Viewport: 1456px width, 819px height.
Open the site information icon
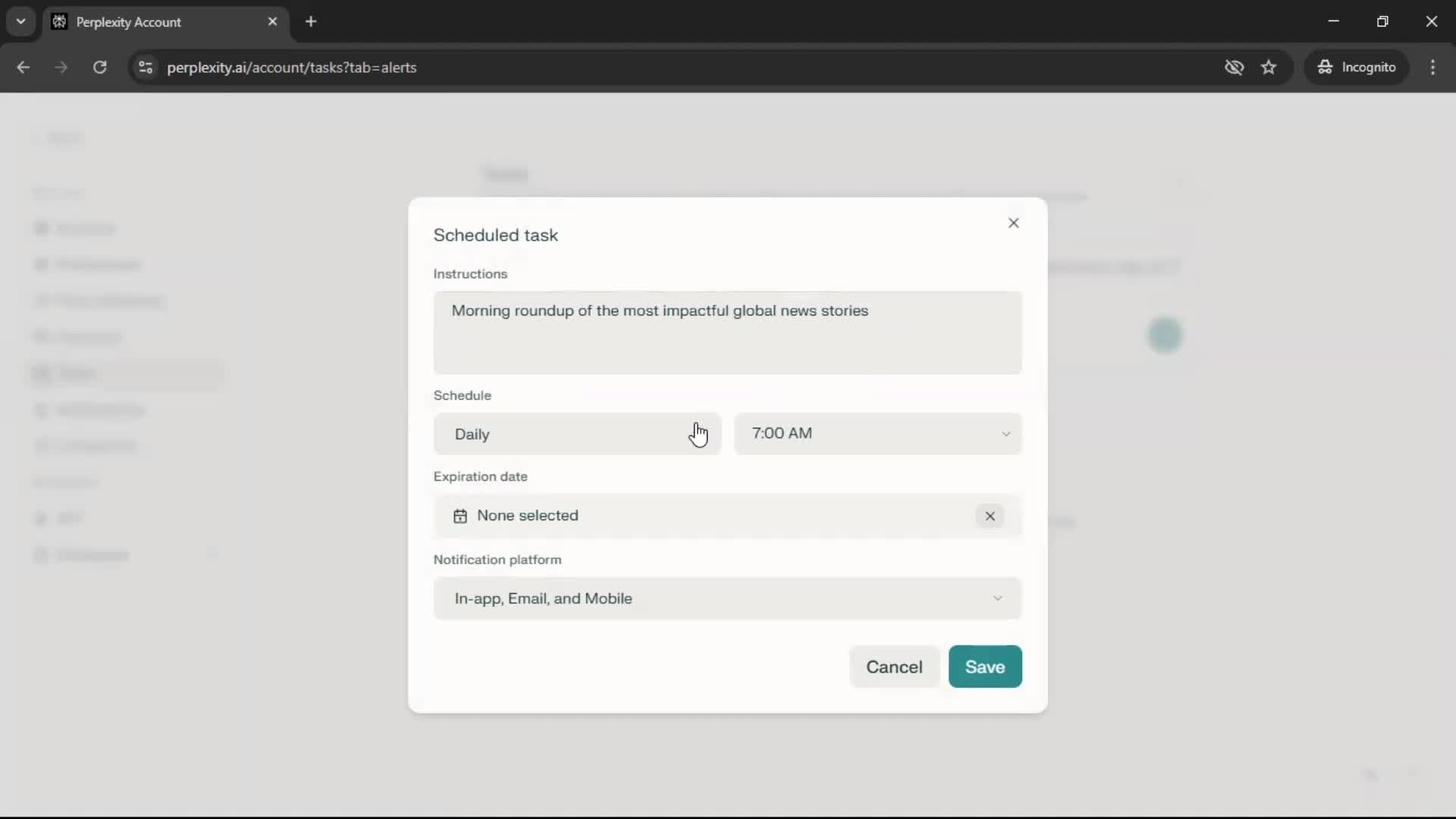[146, 67]
